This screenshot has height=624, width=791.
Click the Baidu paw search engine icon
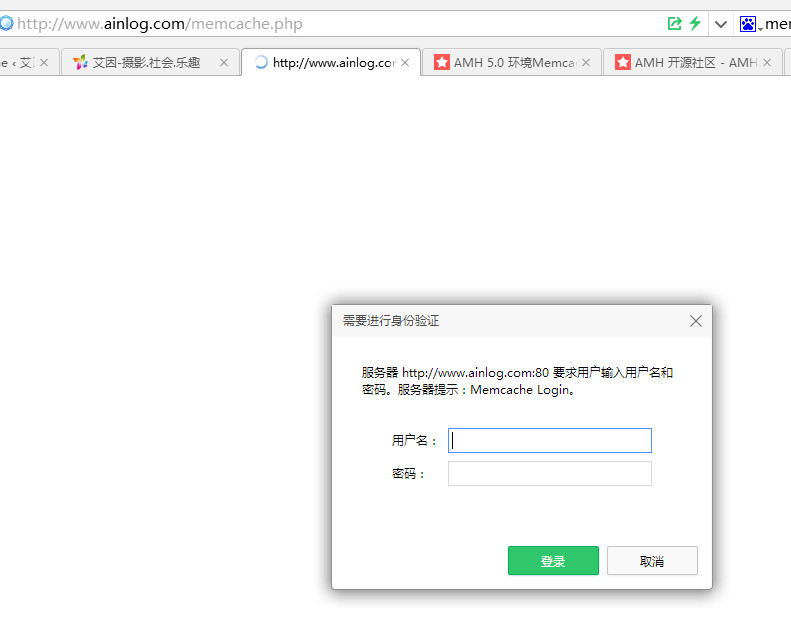(748, 24)
